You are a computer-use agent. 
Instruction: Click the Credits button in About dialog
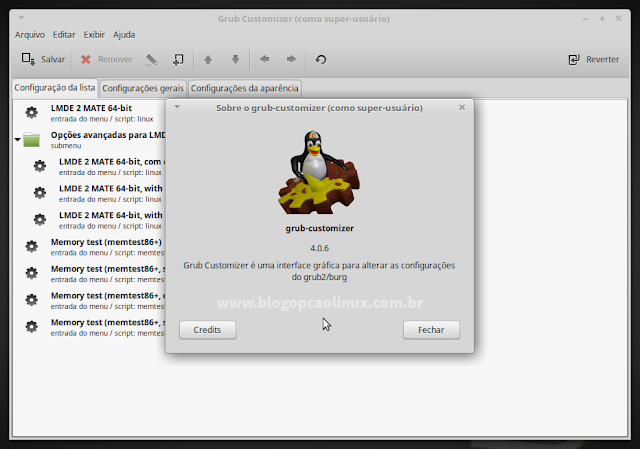207,330
